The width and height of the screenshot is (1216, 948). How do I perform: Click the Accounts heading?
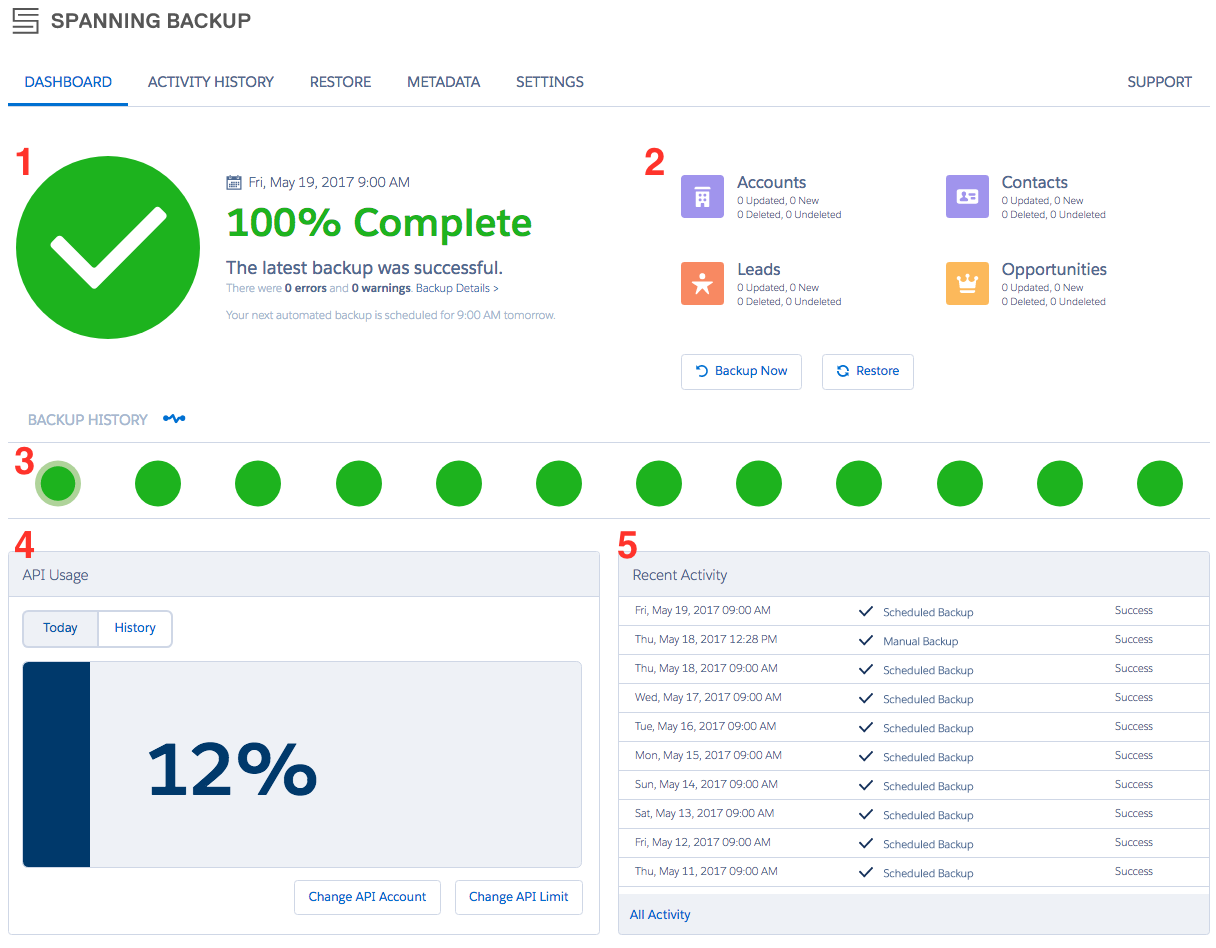pyautogui.click(x=771, y=182)
